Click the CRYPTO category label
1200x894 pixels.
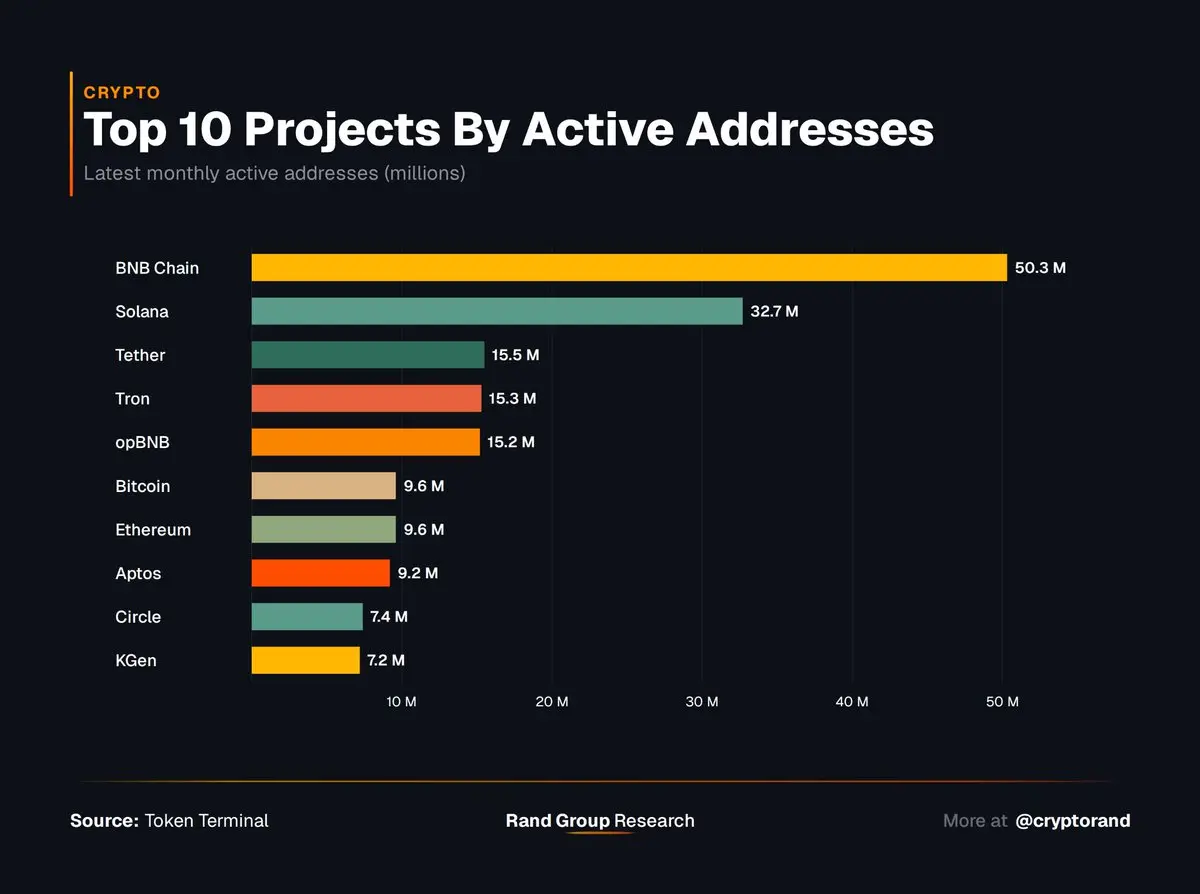pyautogui.click(x=122, y=92)
